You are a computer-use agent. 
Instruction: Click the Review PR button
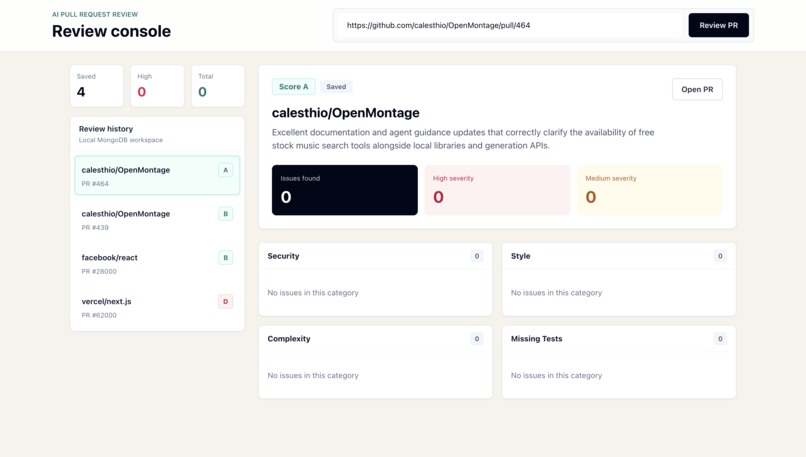coord(718,25)
